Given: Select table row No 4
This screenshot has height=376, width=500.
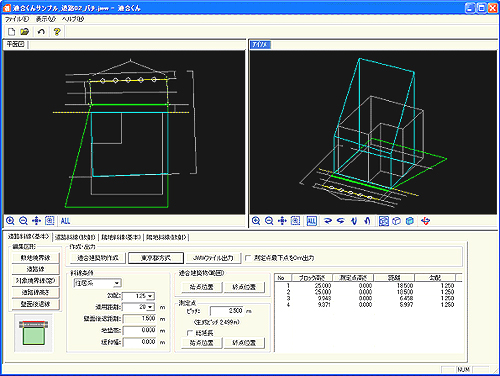Looking at the screenshot, I should coord(368,305).
